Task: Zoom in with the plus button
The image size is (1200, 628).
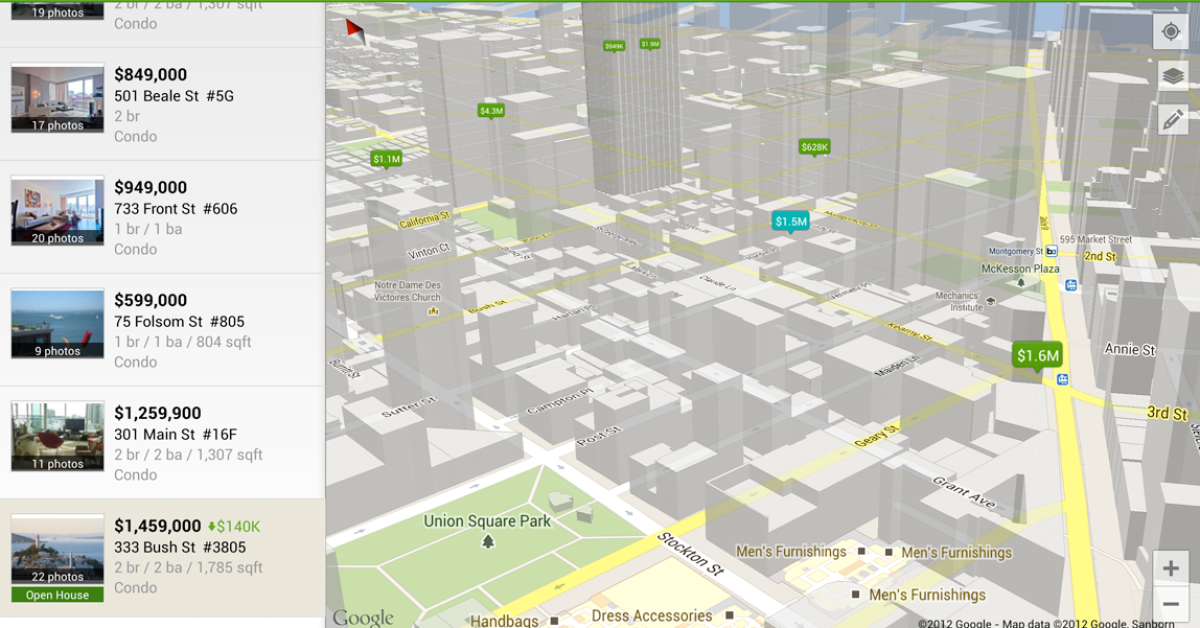Action: (x=1170, y=568)
